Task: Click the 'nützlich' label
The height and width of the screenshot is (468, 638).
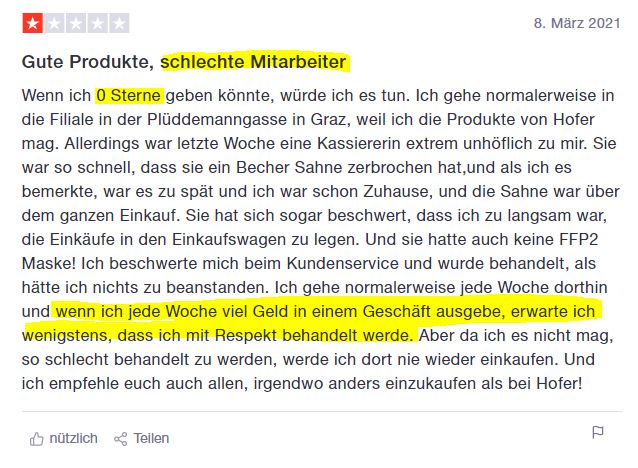Action: (x=73, y=438)
